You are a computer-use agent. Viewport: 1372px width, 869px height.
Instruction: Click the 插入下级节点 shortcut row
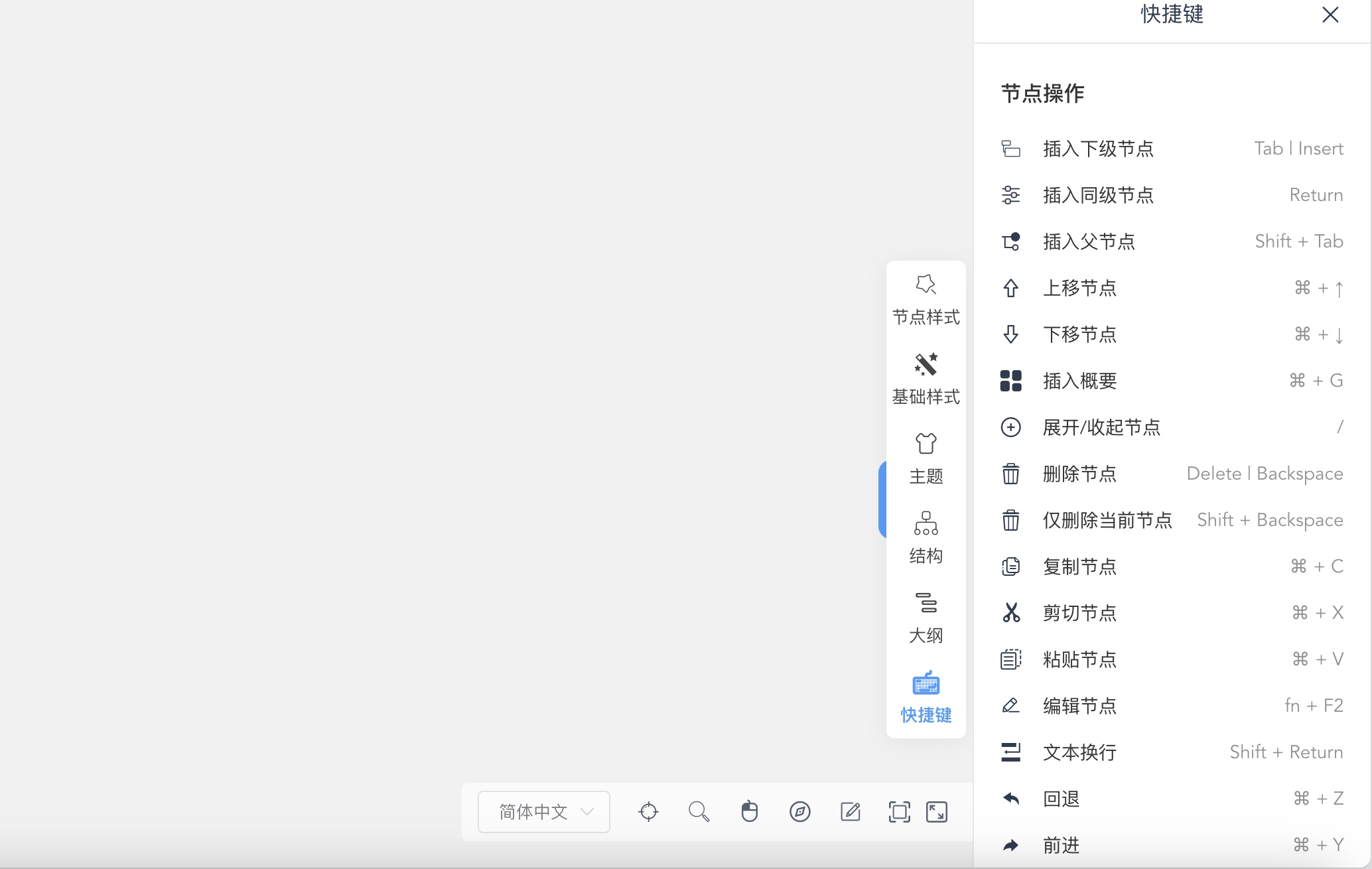pos(1172,149)
